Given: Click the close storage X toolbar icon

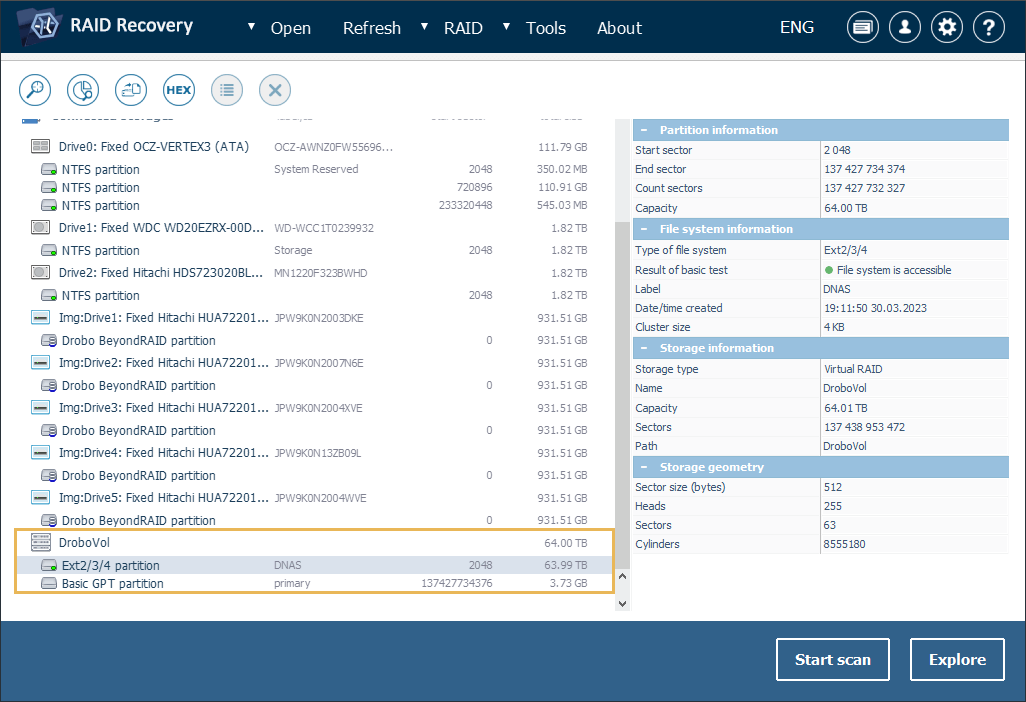Looking at the screenshot, I should 275,90.
